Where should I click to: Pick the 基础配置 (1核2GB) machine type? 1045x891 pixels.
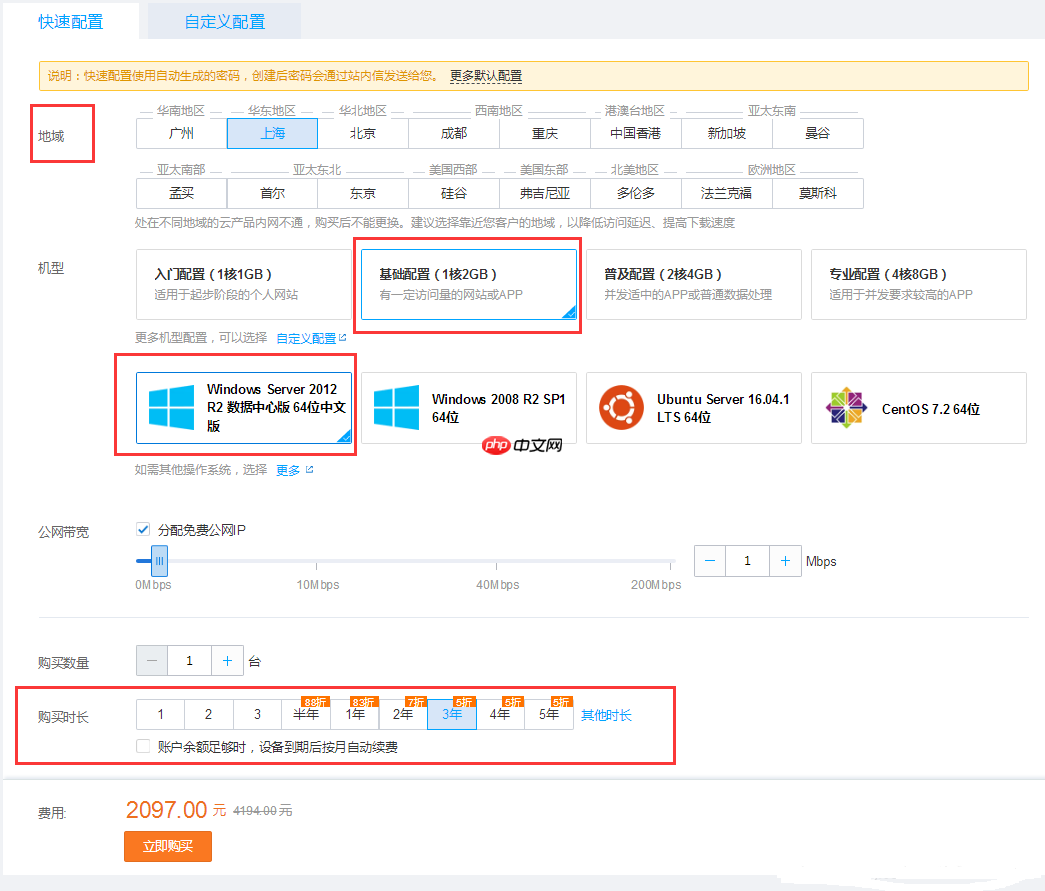pyautogui.click(x=469, y=285)
